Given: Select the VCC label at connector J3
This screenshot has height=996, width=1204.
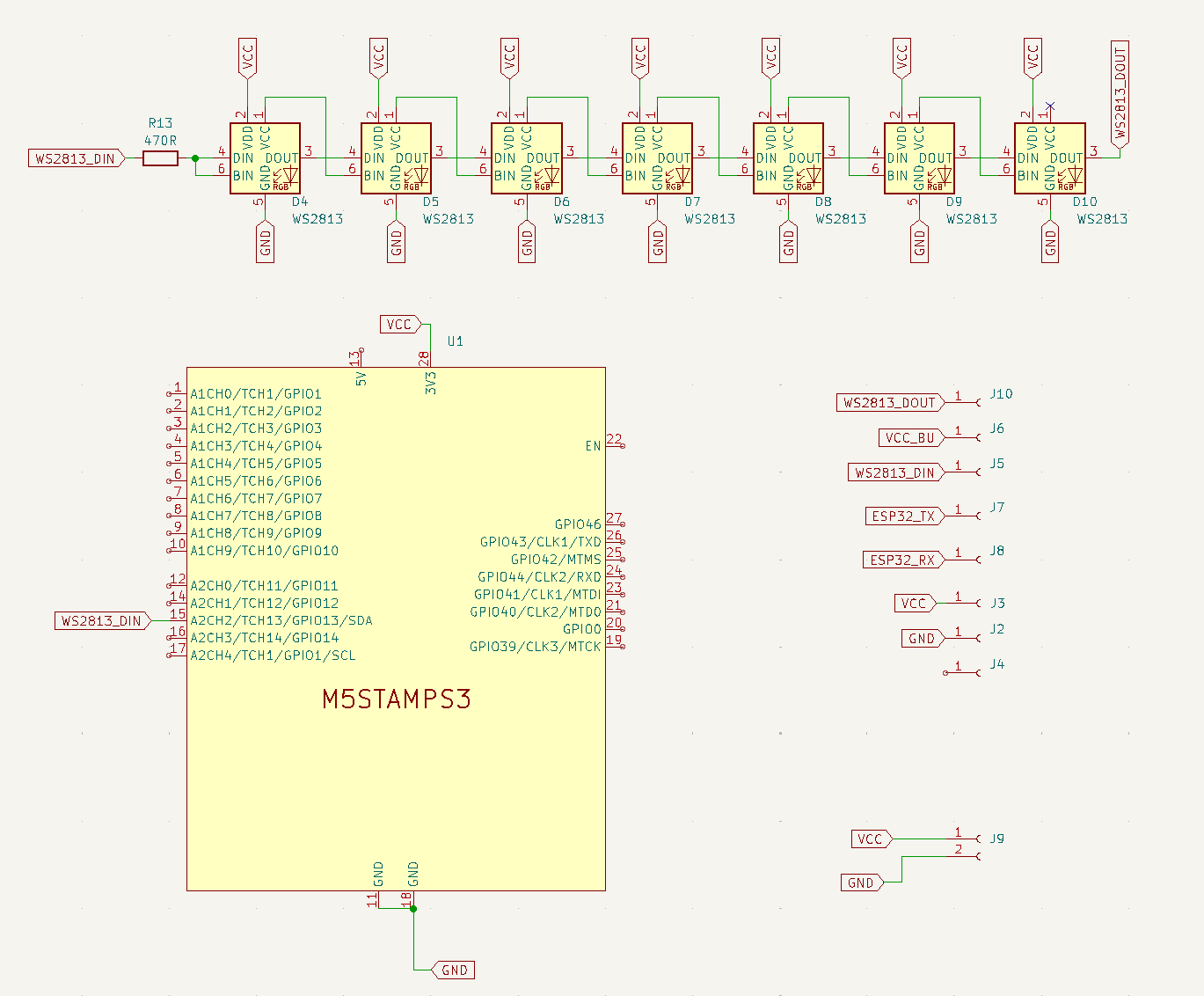Looking at the screenshot, I should click(916, 603).
